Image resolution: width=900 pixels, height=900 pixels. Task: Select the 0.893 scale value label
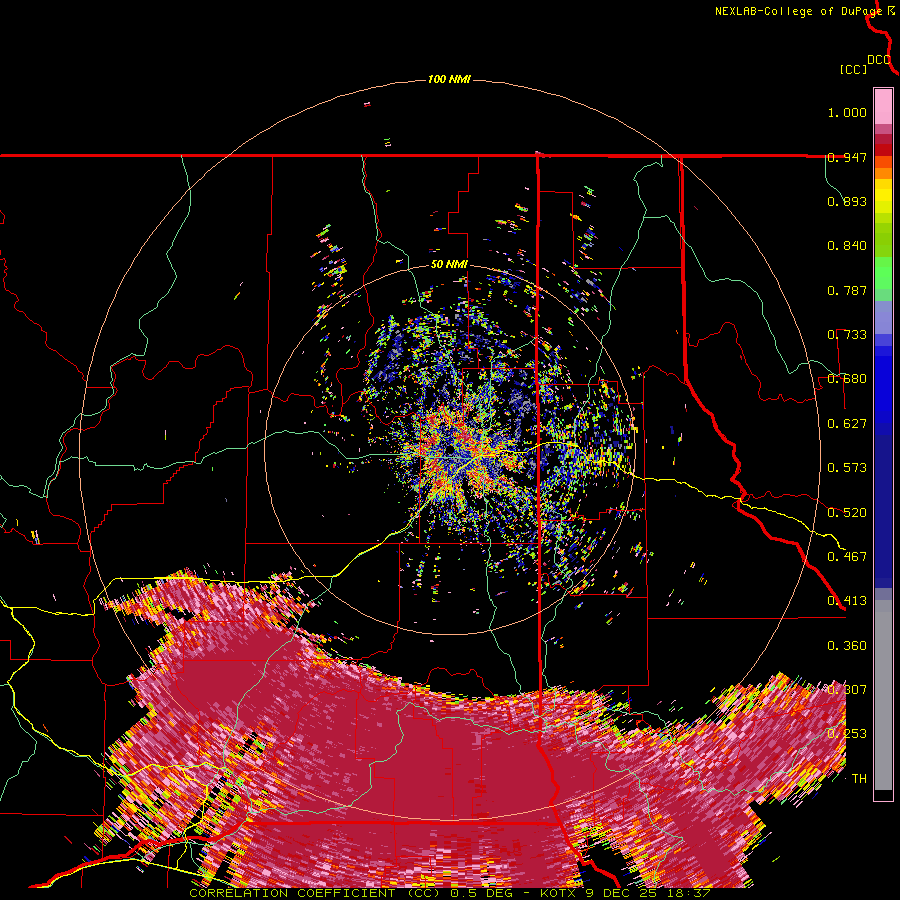coord(847,201)
